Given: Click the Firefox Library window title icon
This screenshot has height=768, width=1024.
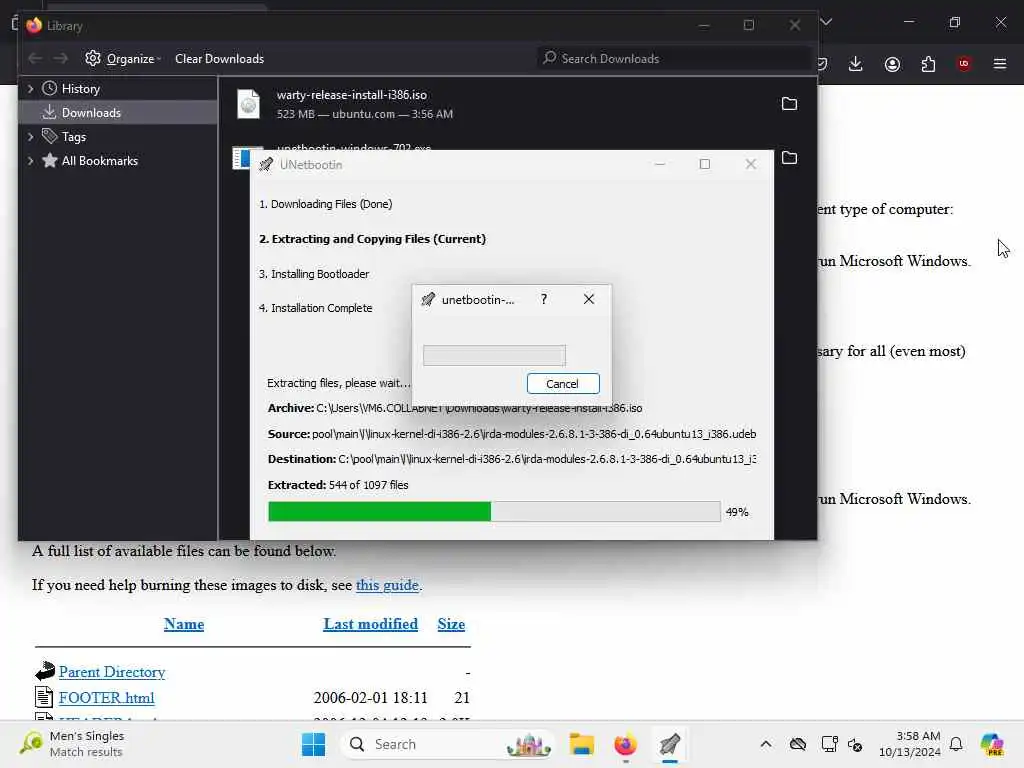Looking at the screenshot, I should [33, 25].
